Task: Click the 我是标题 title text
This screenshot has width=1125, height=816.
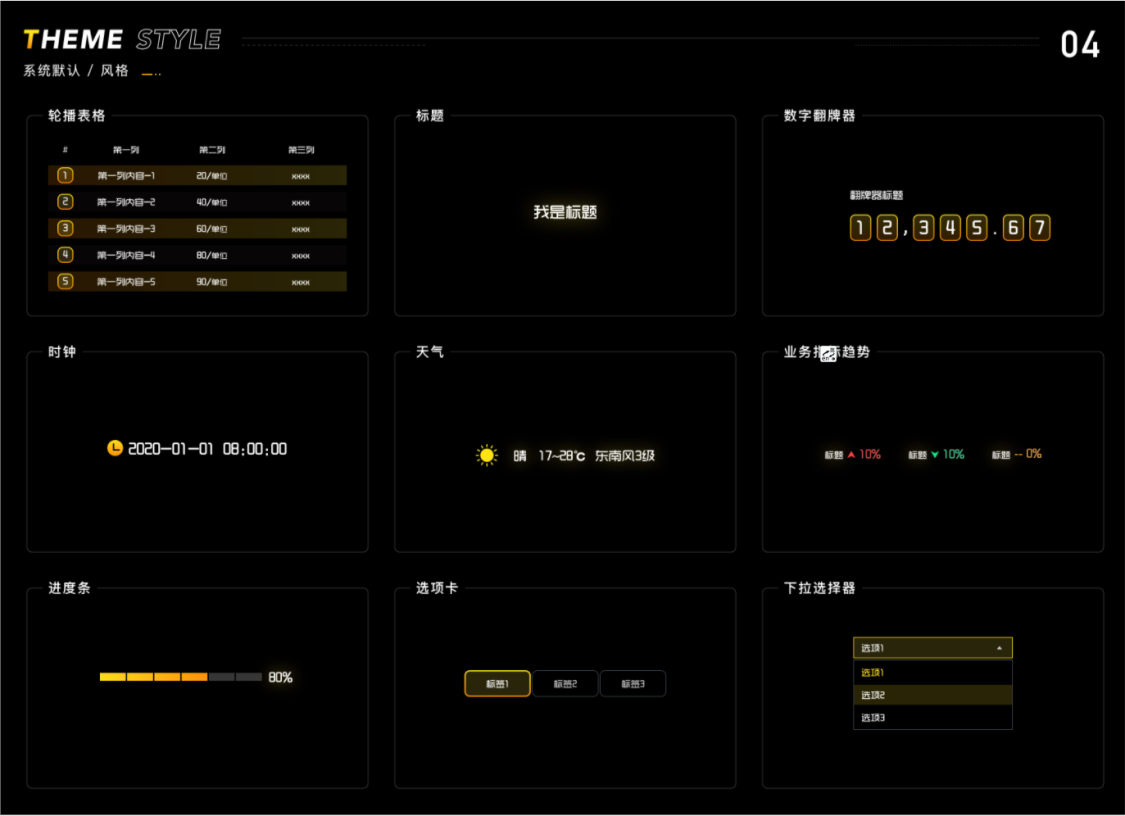Action: pos(565,212)
